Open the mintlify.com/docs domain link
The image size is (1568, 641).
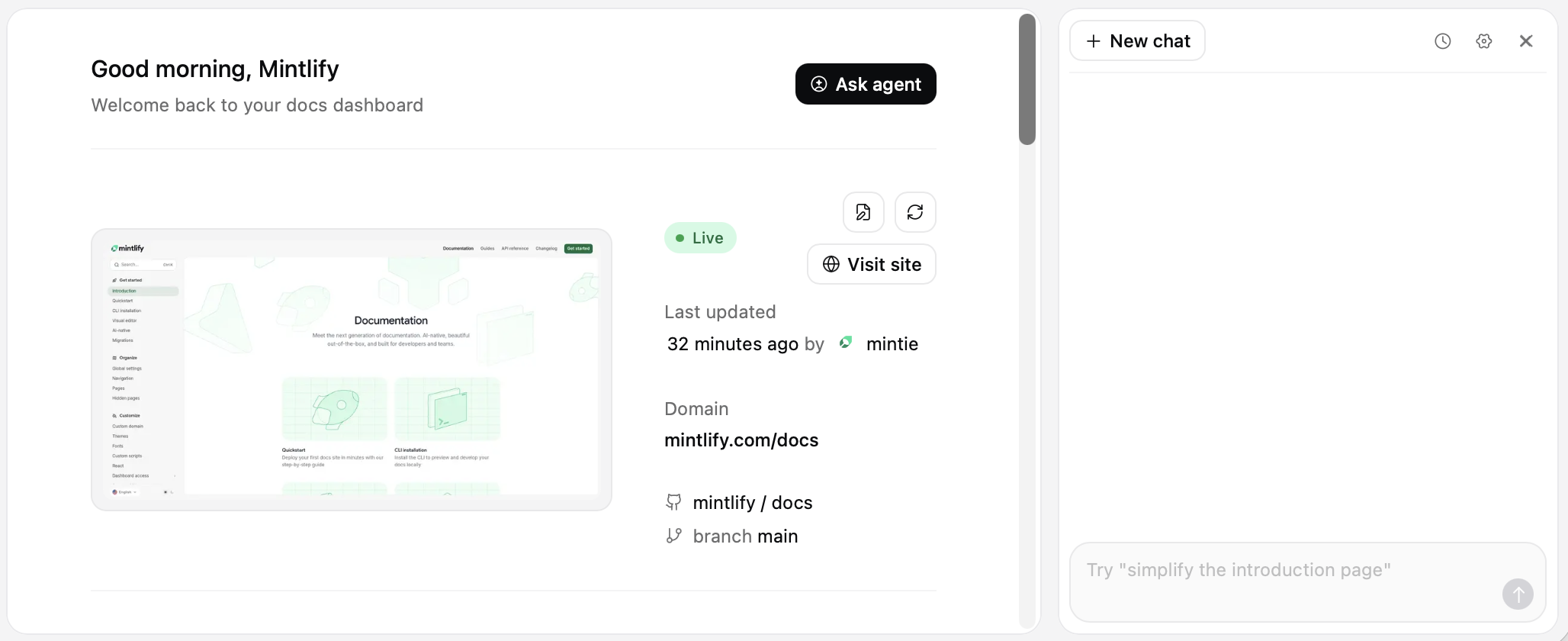(741, 440)
